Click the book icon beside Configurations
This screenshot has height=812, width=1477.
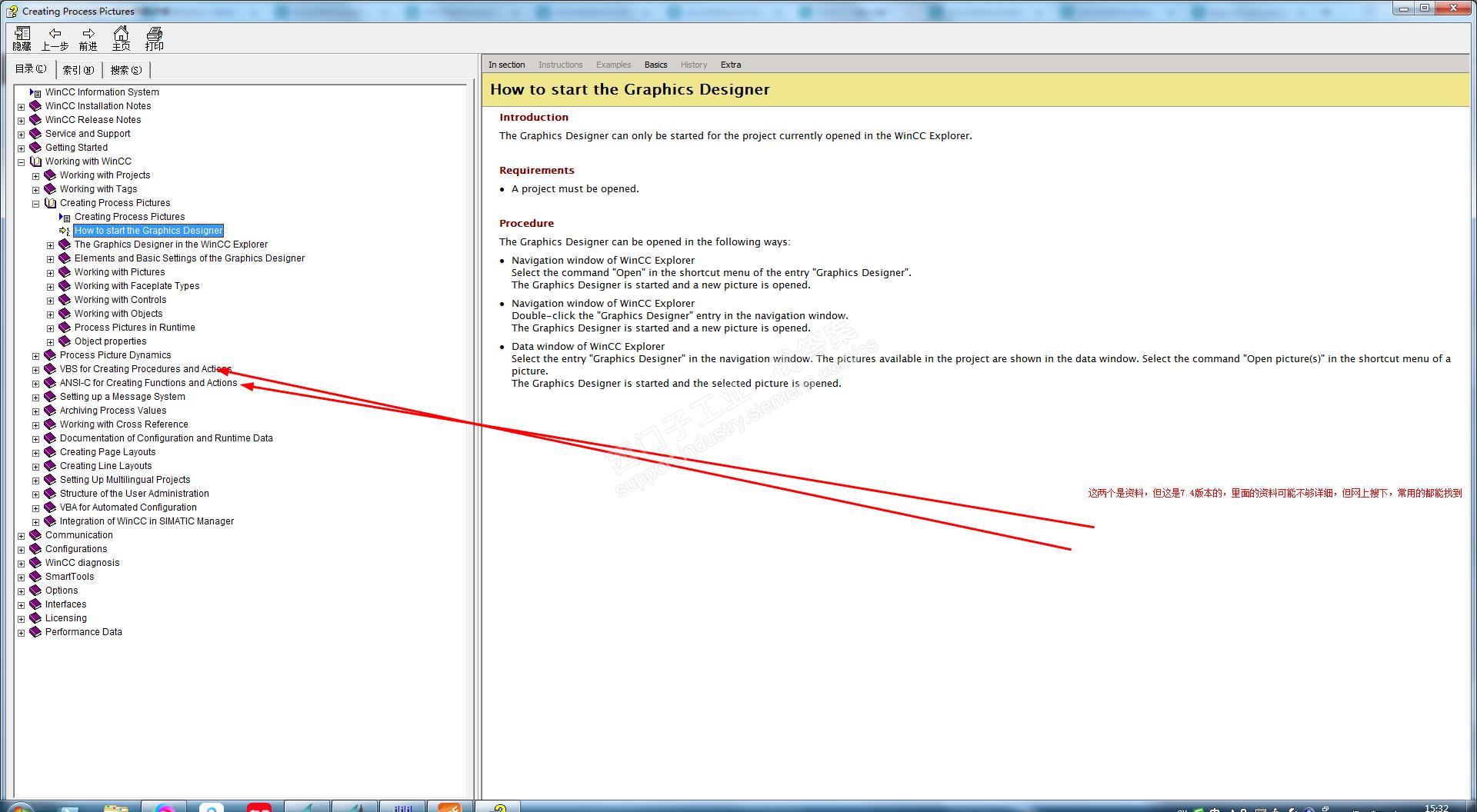(x=35, y=549)
